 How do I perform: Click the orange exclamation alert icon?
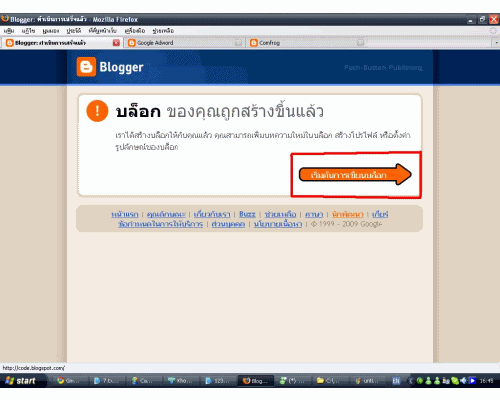pyautogui.click(x=97, y=111)
